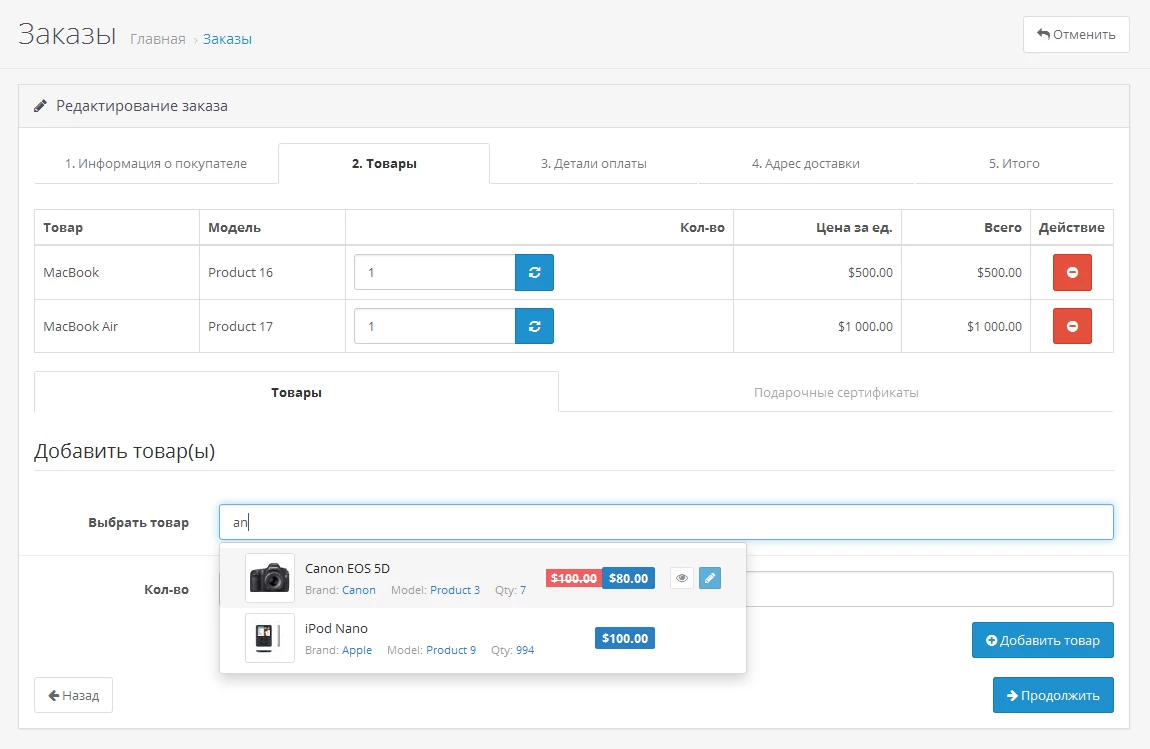Click the 'Выбрать товар' search field
This screenshot has height=749, width=1150.
pos(665,522)
